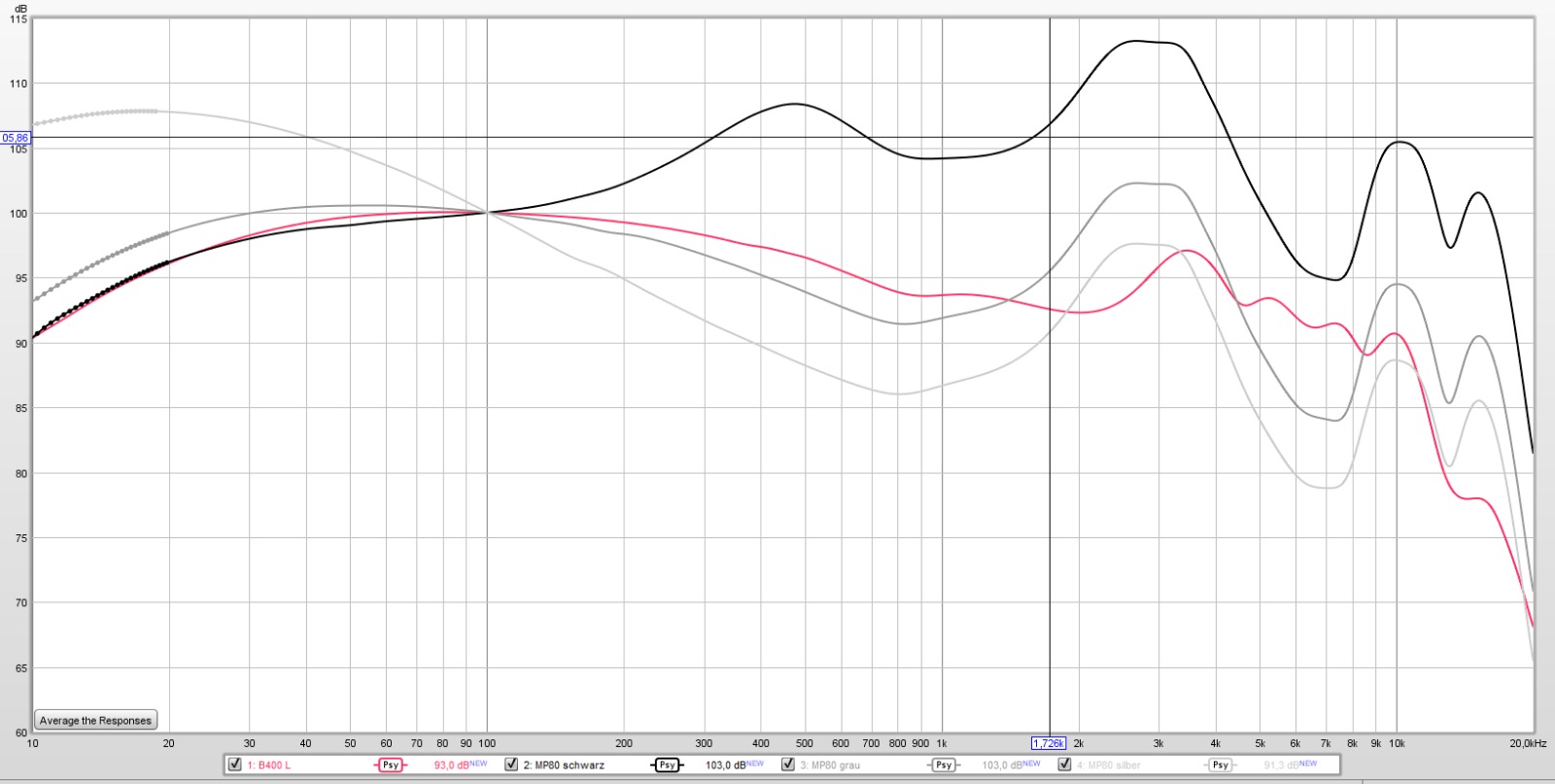Image resolution: width=1555 pixels, height=784 pixels.
Task: Click the Average the Responses button
Action: [x=95, y=721]
